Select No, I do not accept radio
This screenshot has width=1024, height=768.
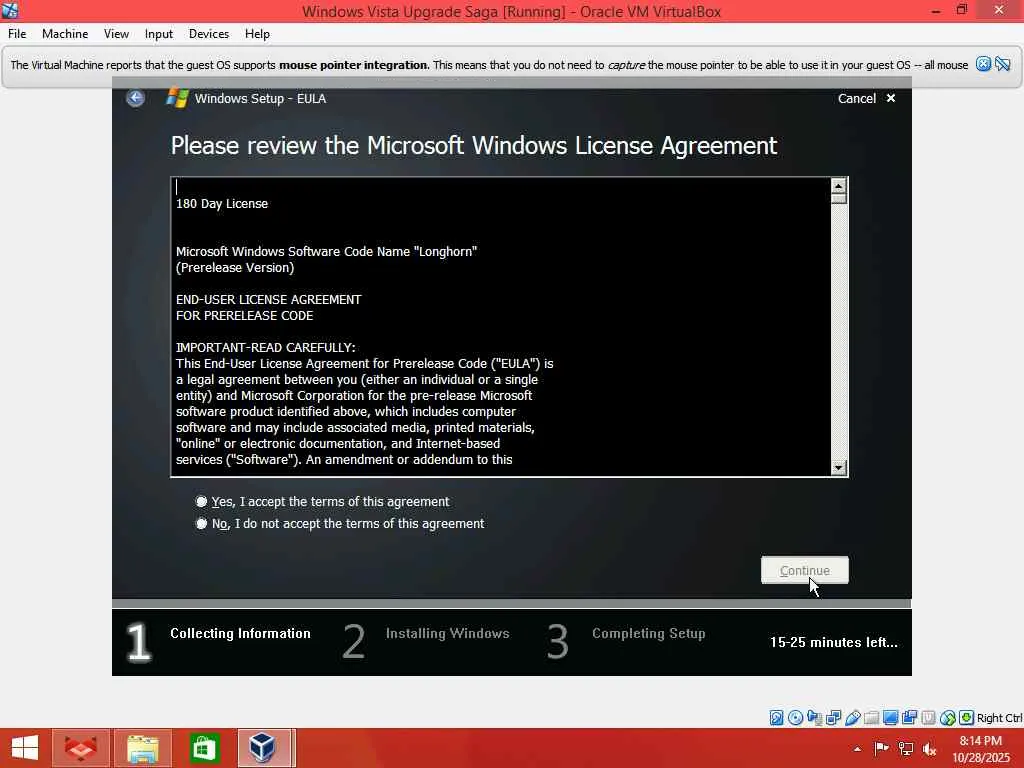(201, 524)
